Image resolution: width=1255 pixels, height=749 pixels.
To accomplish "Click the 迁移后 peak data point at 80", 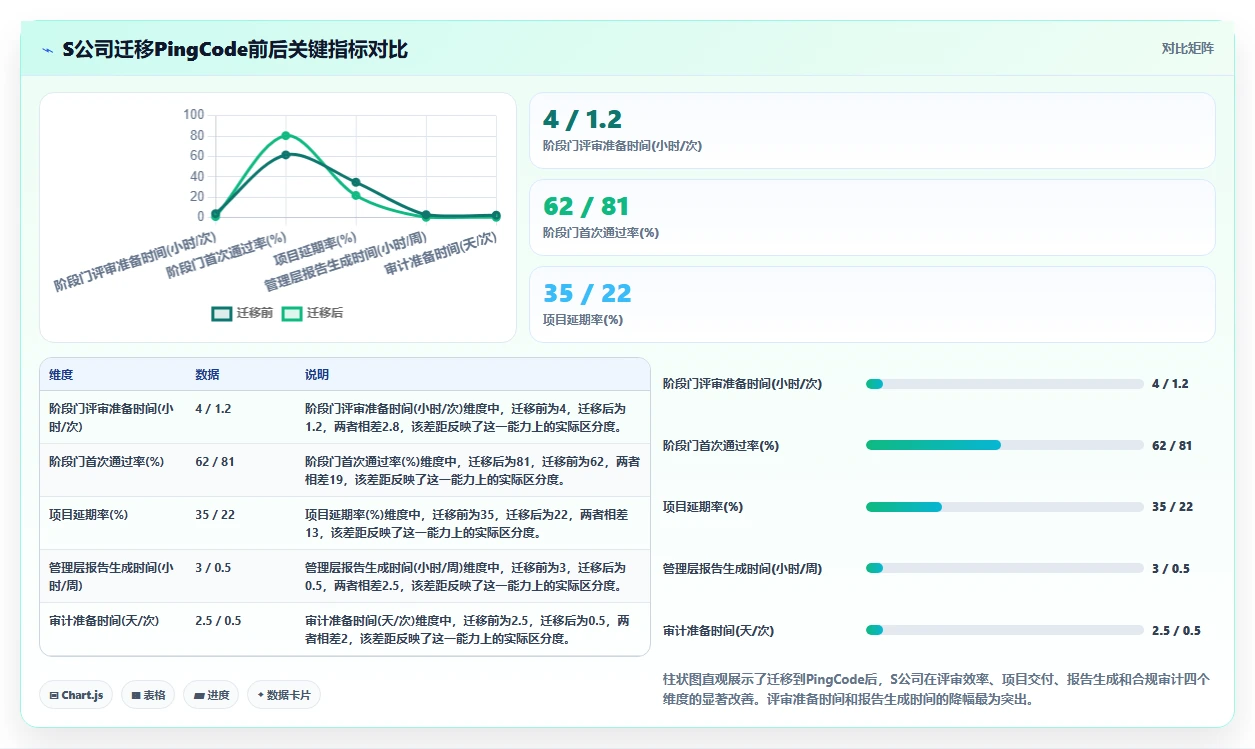I will [286, 135].
